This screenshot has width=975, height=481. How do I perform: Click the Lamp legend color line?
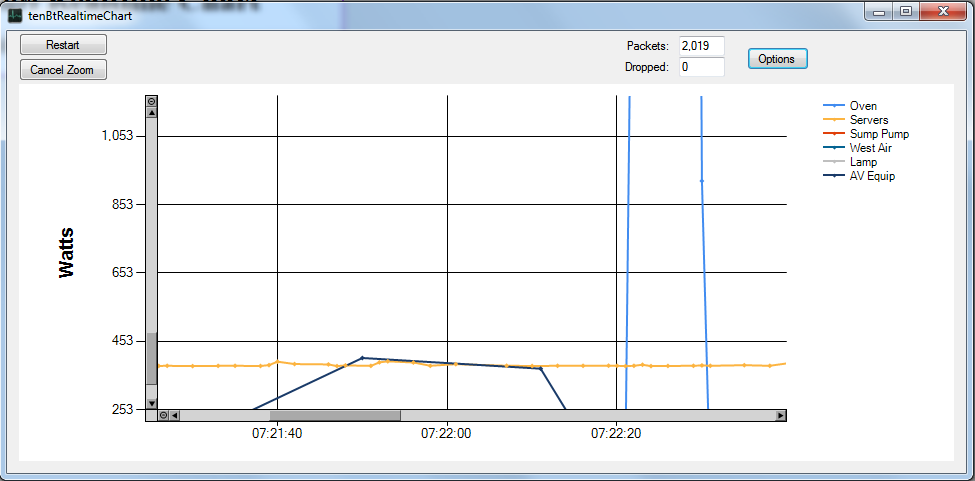coord(833,162)
